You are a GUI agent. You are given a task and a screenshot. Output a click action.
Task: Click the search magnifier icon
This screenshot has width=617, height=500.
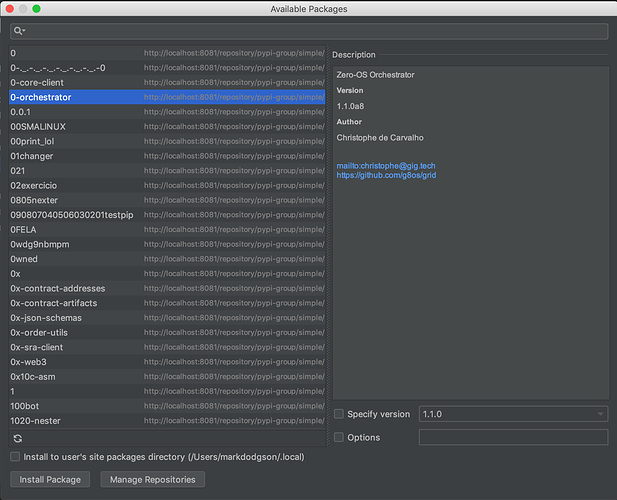point(19,31)
